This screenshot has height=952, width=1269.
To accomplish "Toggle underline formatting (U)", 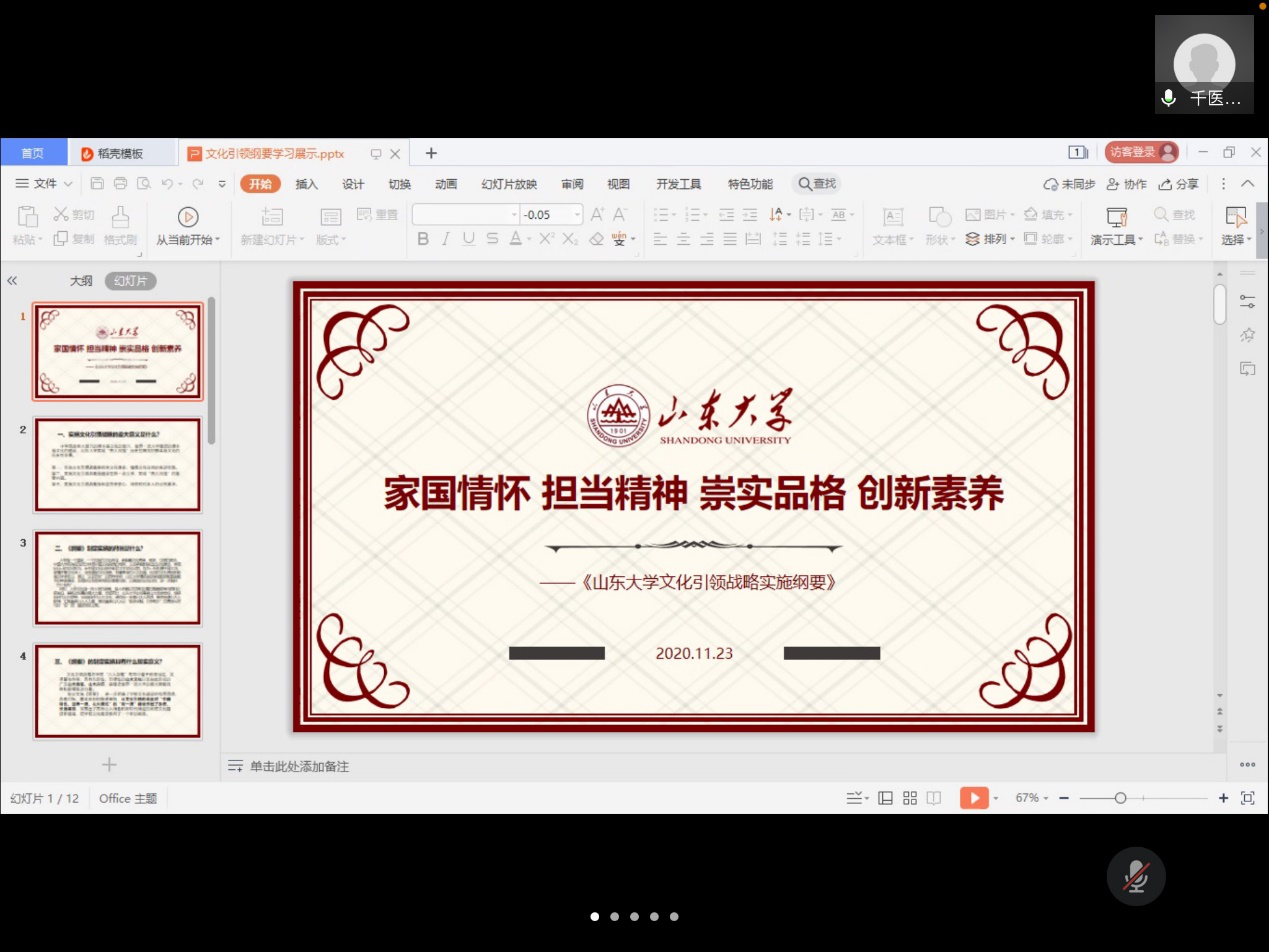I will [x=469, y=239].
